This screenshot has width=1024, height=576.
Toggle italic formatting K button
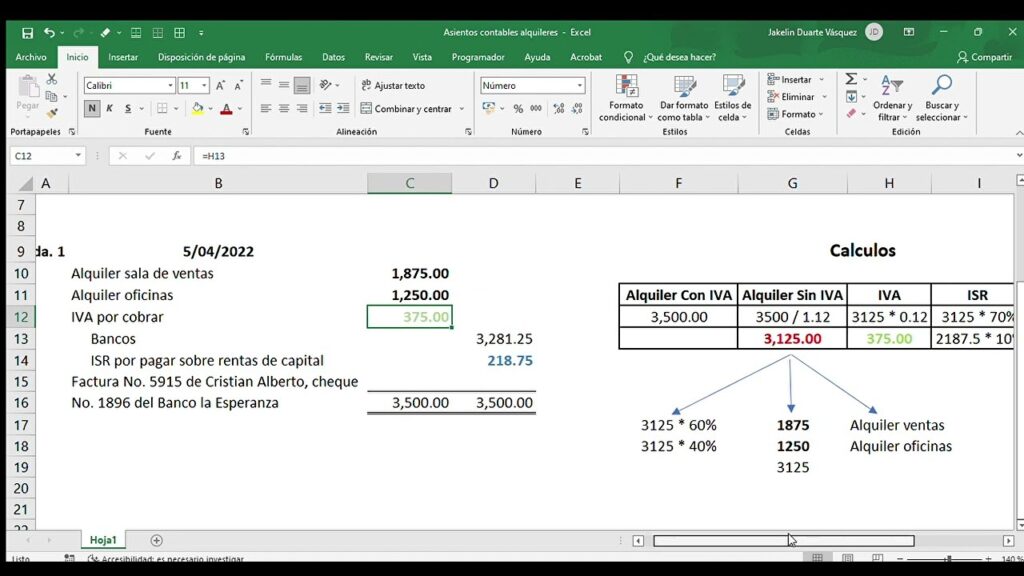(109, 108)
